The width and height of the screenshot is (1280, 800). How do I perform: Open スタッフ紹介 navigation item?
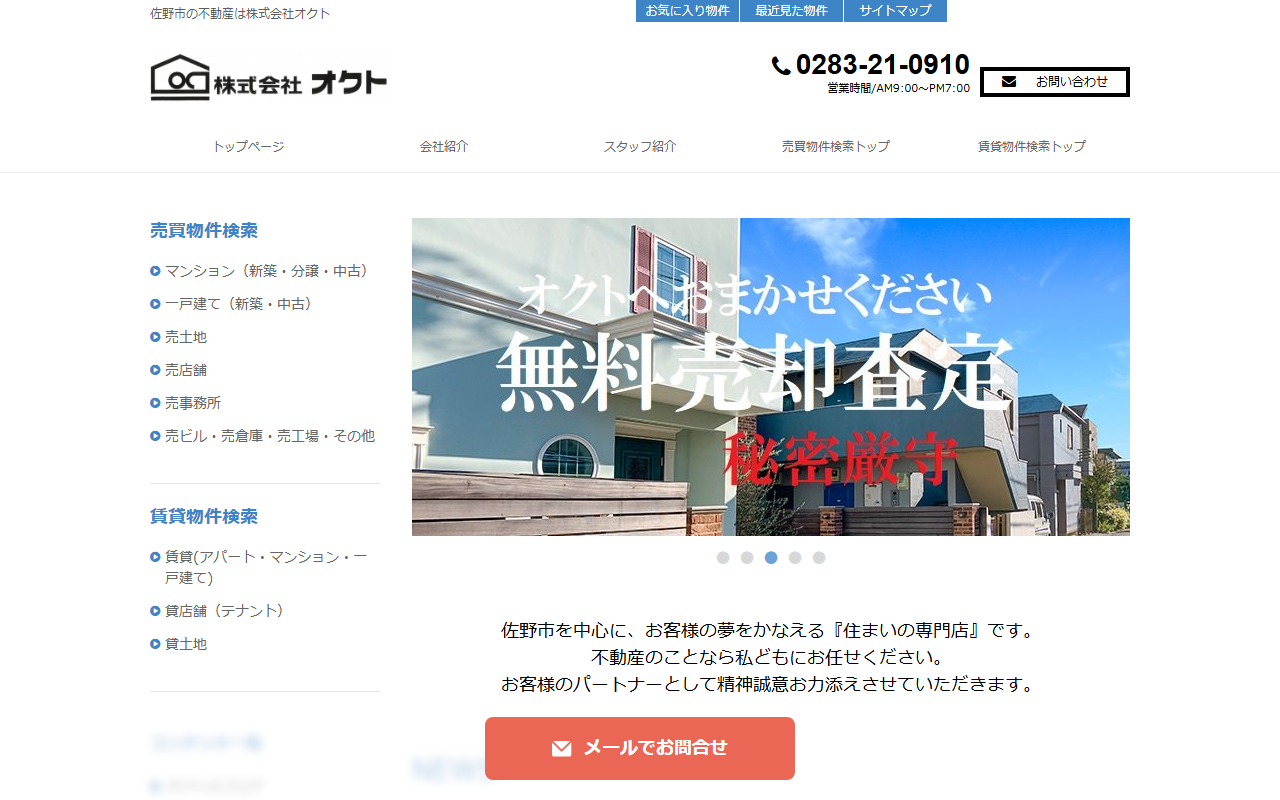(x=640, y=146)
